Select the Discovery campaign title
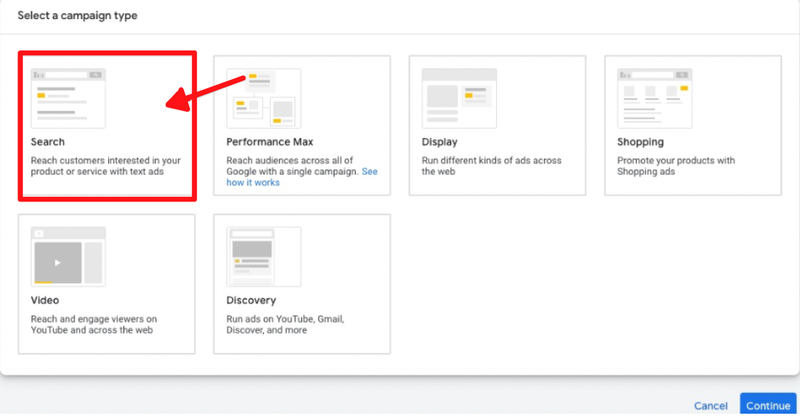Viewport: 800px width, 416px height. [x=251, y=300]
